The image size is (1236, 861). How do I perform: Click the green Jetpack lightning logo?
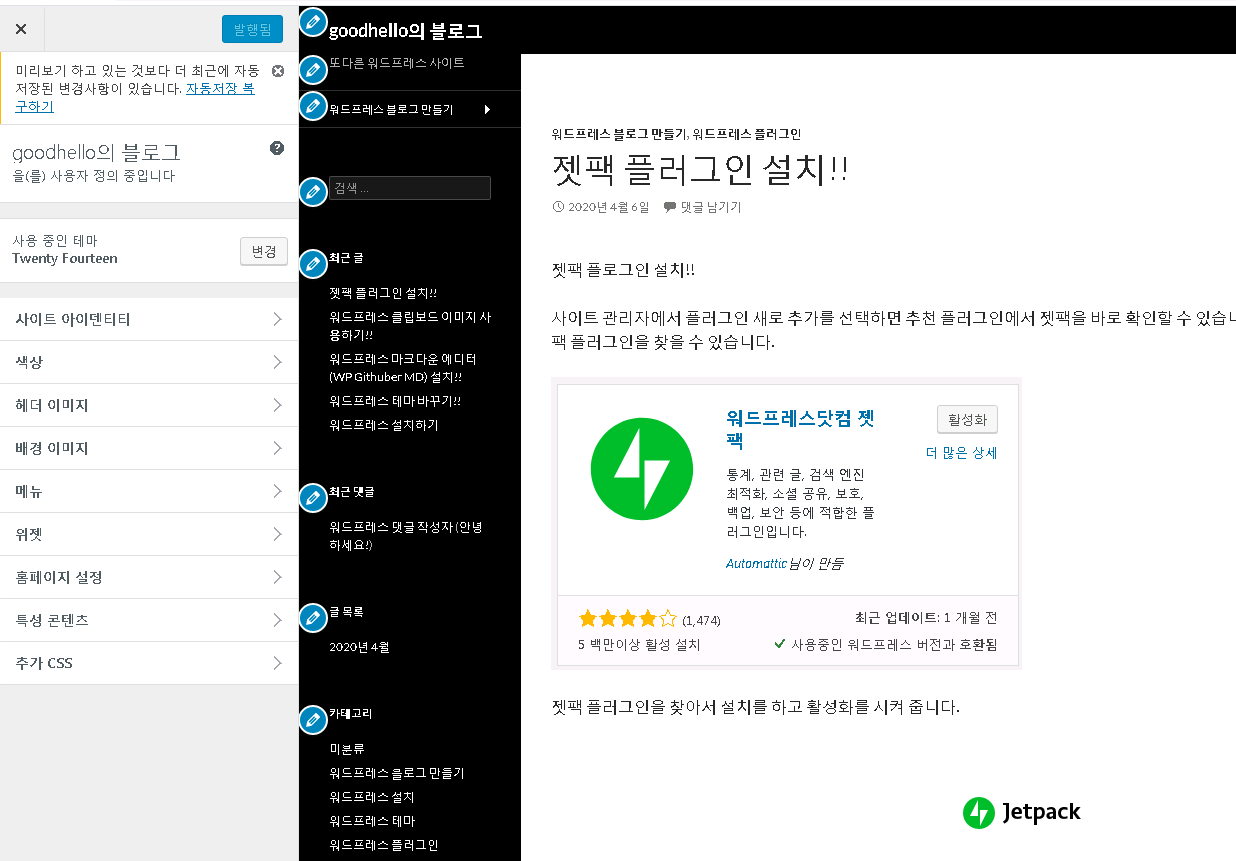coord(642,469)
